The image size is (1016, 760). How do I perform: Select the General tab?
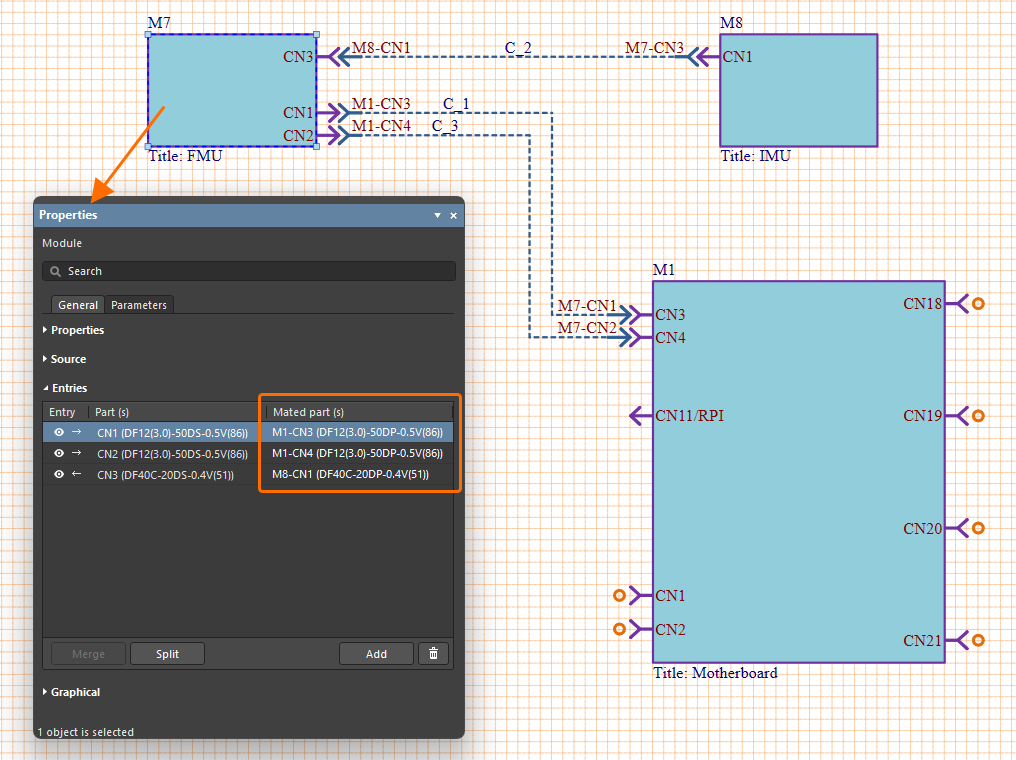78,305
